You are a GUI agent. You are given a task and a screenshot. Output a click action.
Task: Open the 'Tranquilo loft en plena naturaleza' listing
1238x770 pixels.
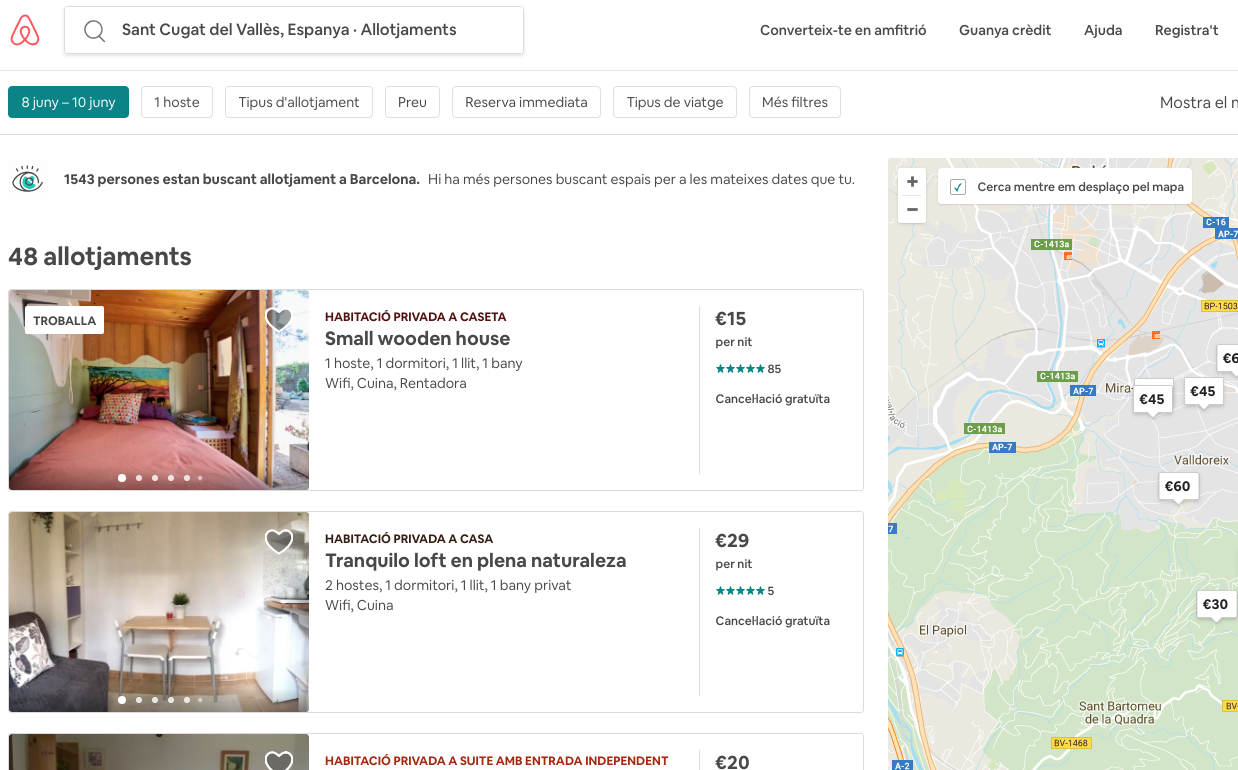click(475, 560)
